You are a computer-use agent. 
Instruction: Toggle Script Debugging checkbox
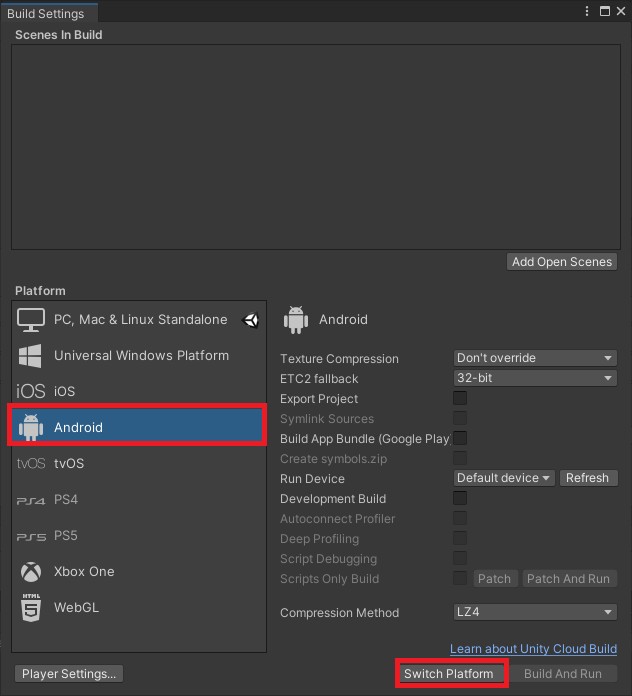click(x=460, y=558)
